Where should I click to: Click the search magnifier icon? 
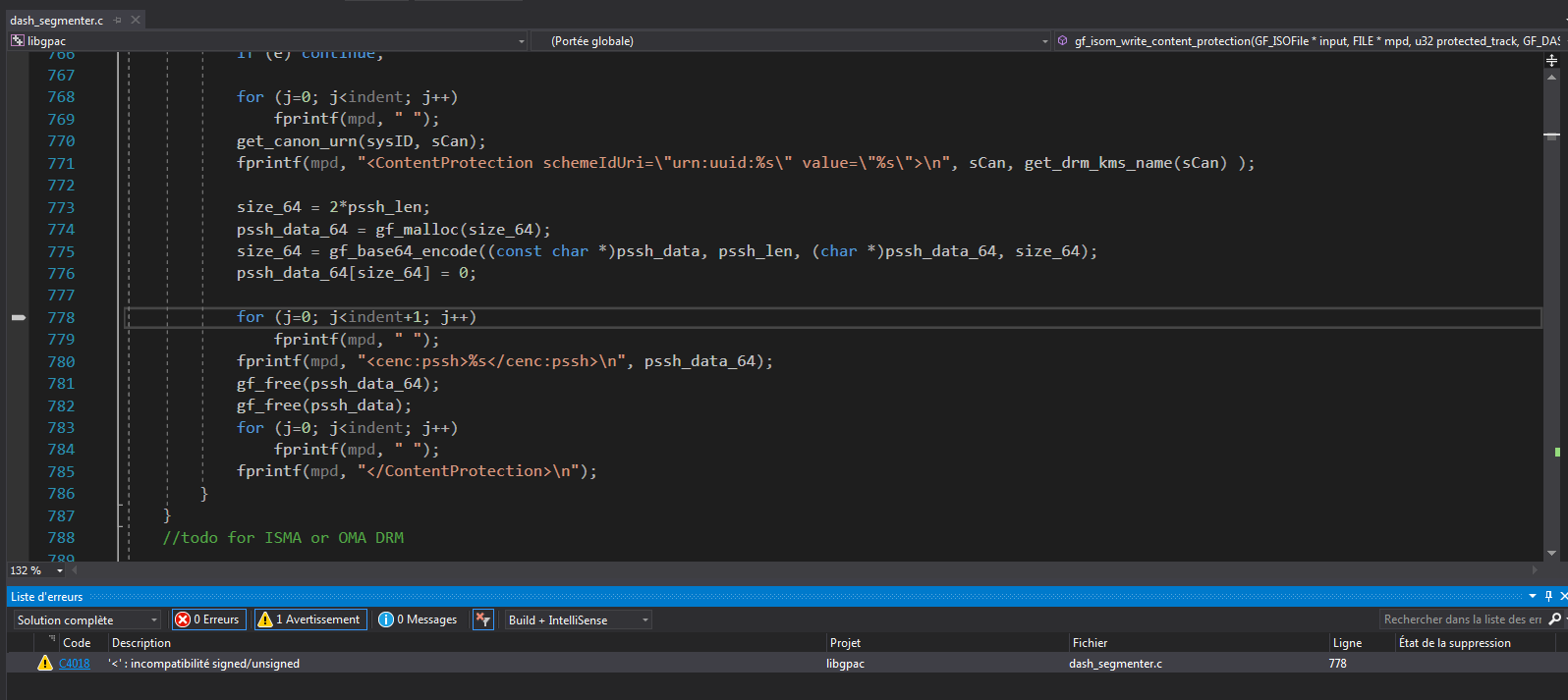point(1555,619)
